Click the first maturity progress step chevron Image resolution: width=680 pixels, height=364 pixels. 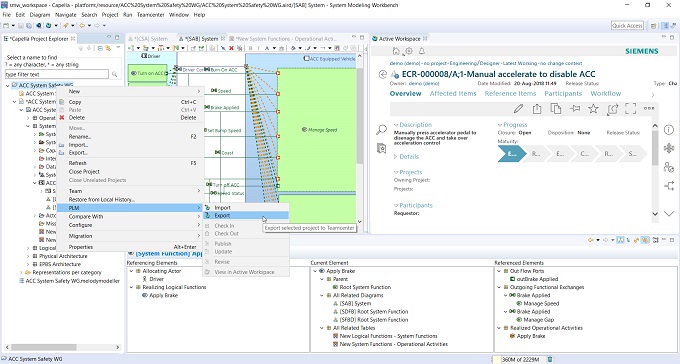point(512,154)
